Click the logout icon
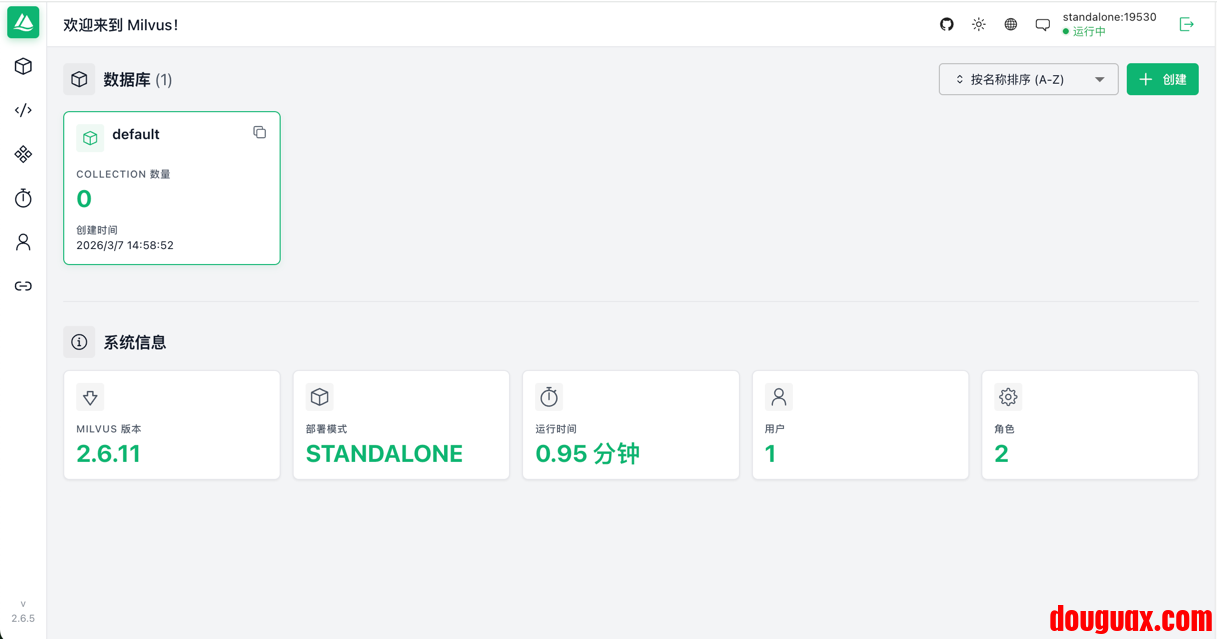Screen dimensions: 1217x639 click(x=1187, y=24)
